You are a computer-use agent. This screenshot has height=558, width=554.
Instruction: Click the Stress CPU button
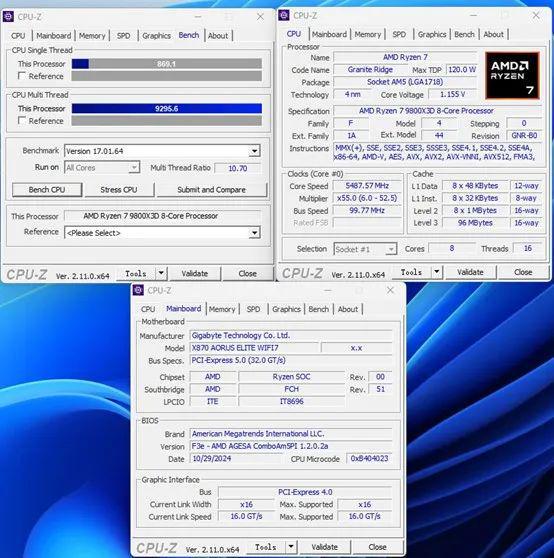(x=119, y=190)
